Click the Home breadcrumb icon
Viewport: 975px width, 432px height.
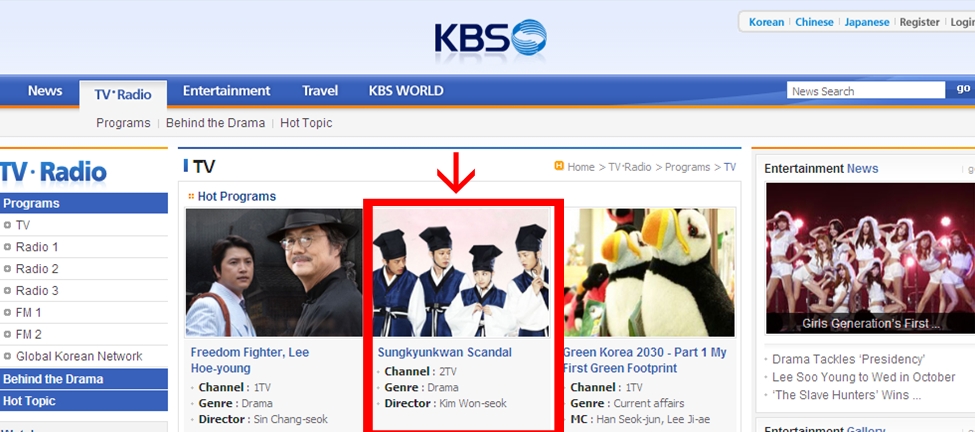pos(559,166)
